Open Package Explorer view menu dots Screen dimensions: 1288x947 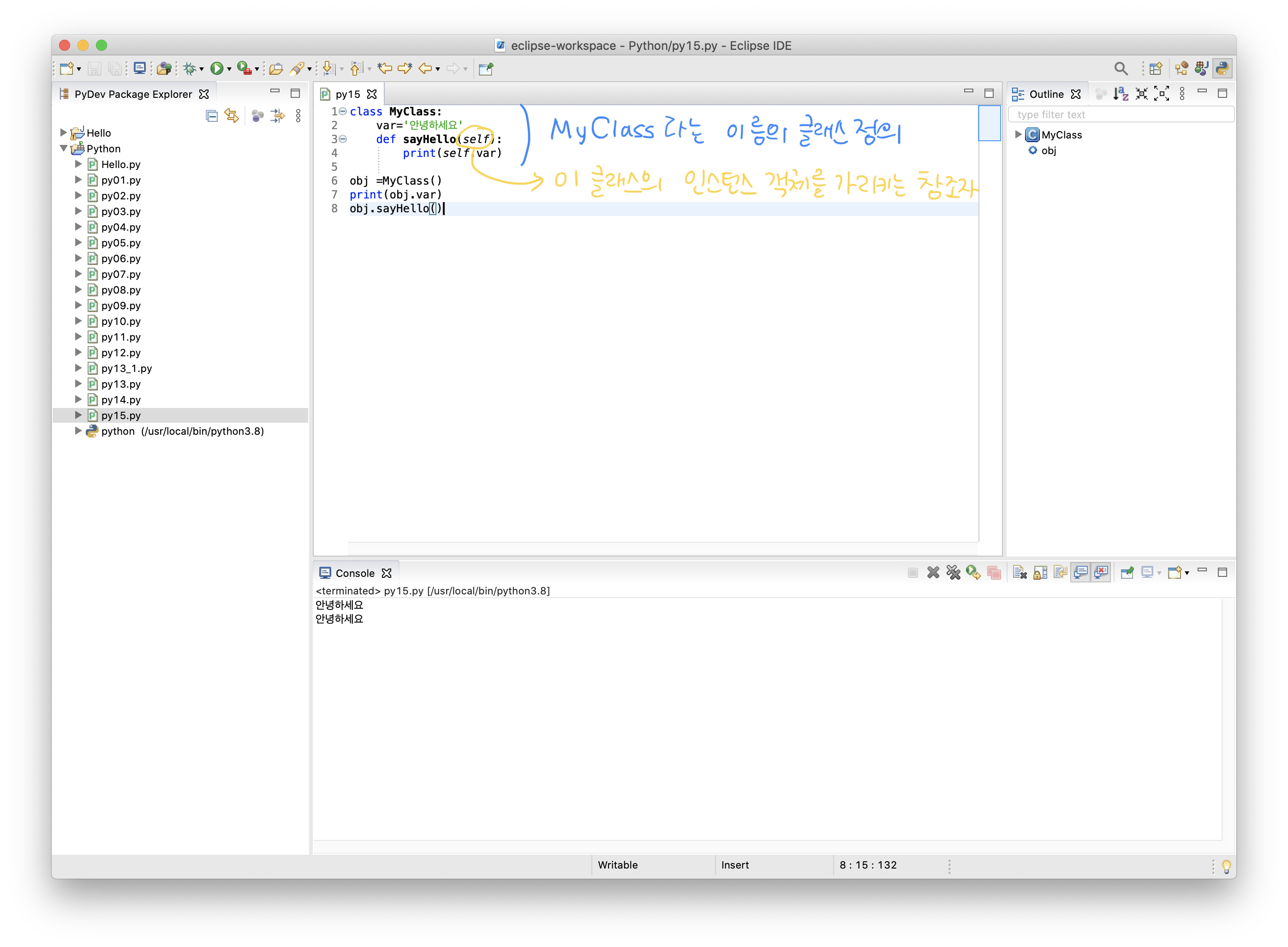click(x=298, y=116)
